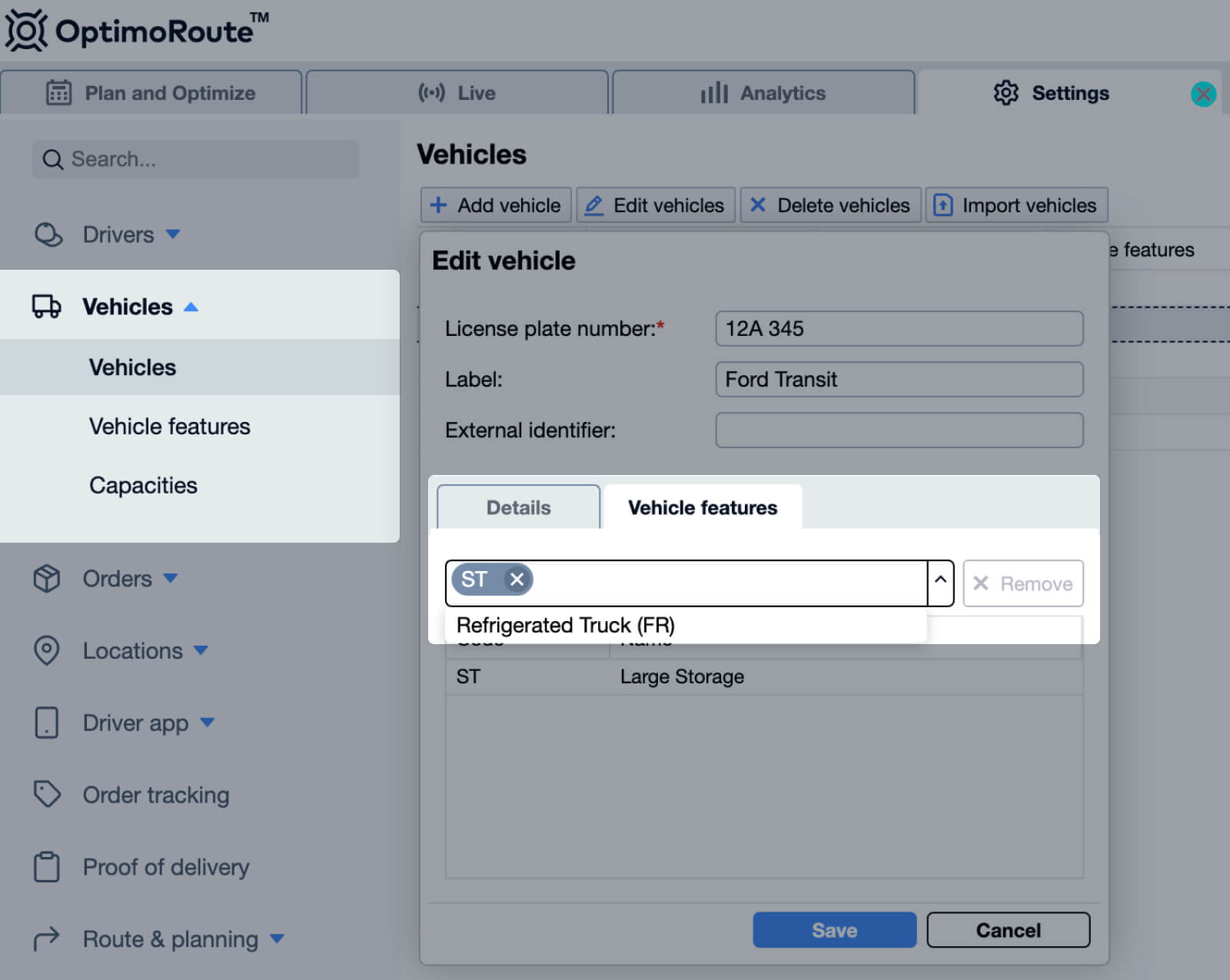
Task: Cancel editing the vehicle
Action: point(1008,930)
